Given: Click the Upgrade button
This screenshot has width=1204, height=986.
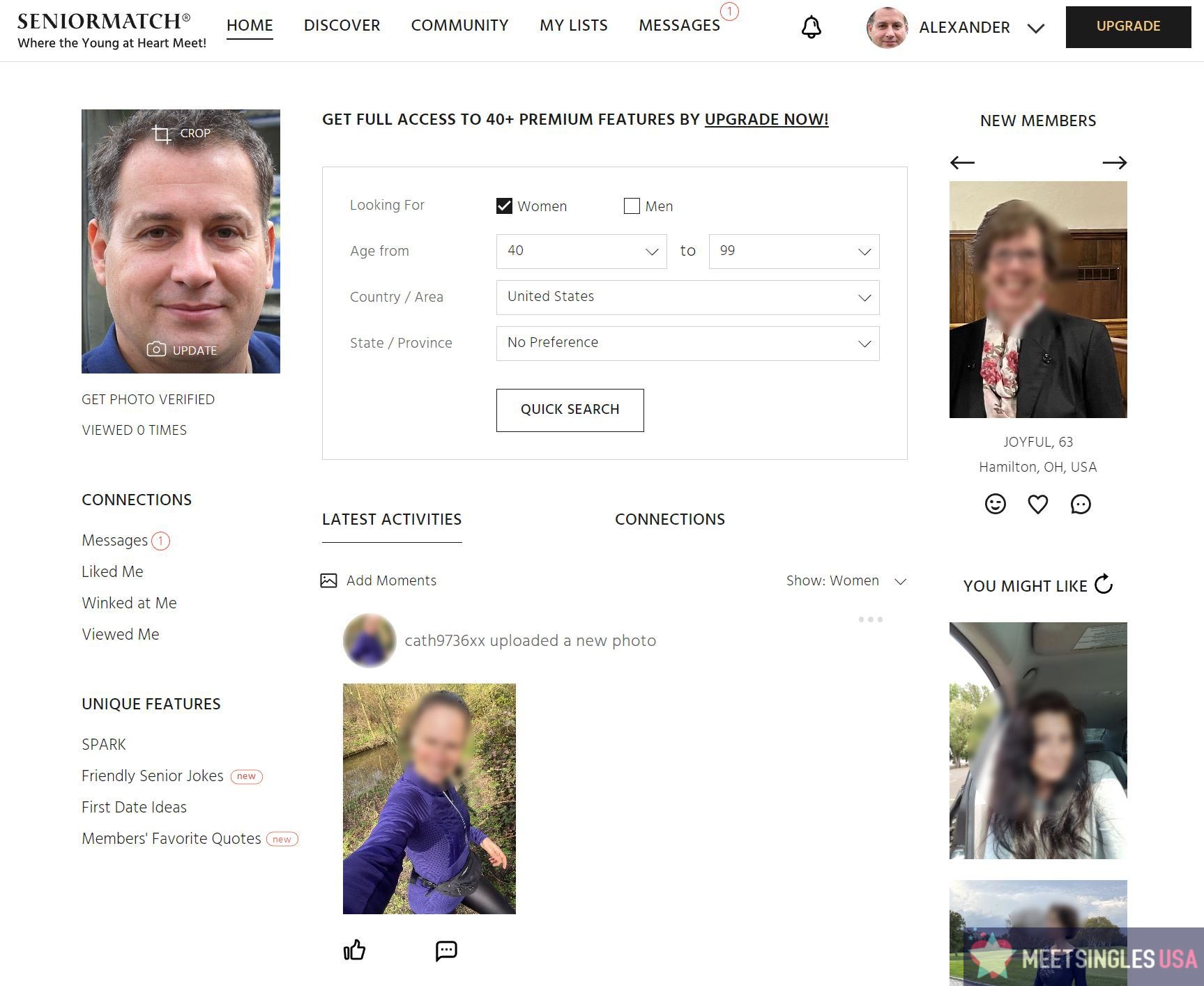Looking at the screenshot, I should coord(1128,27).
